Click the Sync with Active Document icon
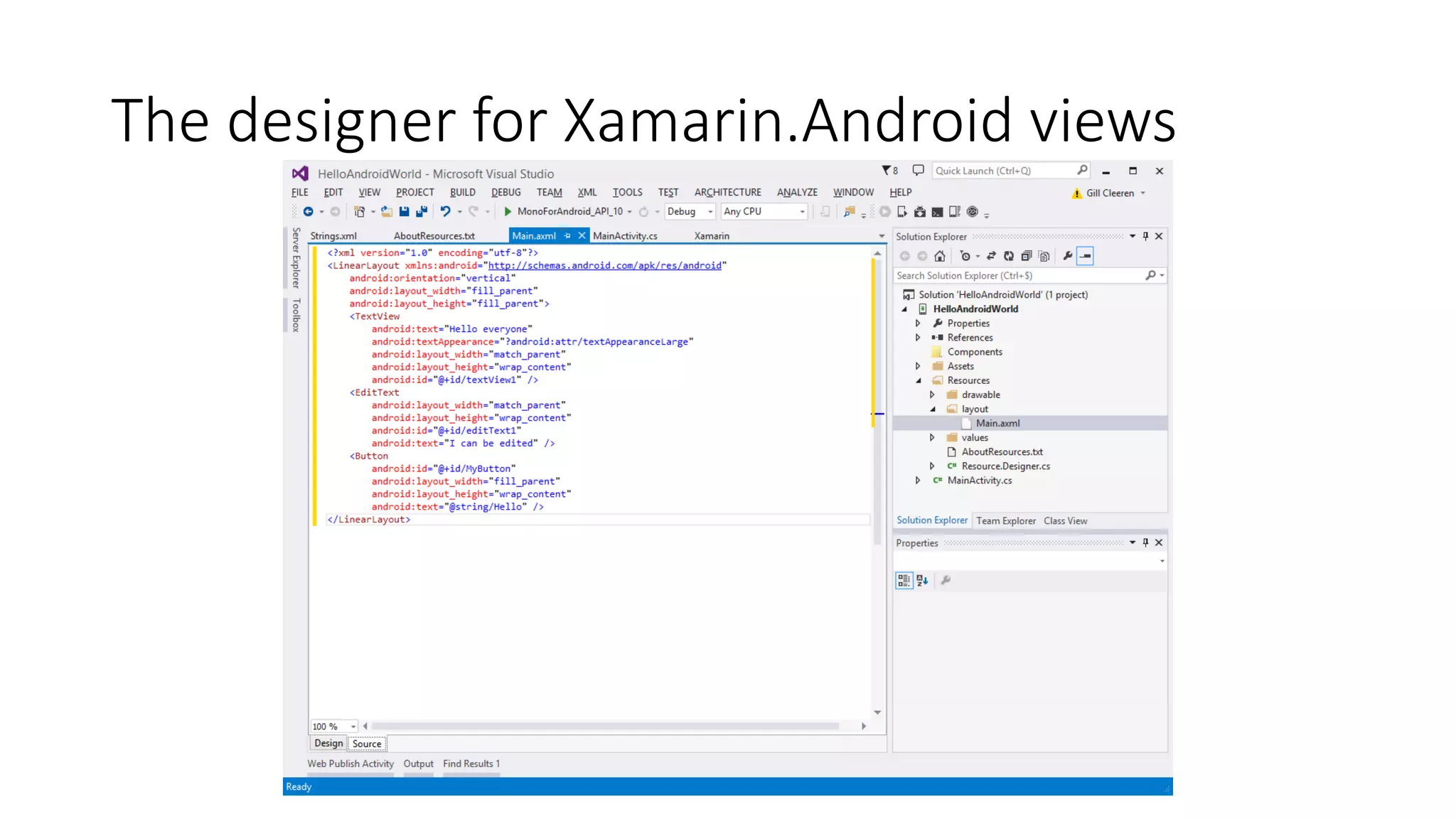The height and width of the screenshot is (819, 1456). tap(991, 257)
